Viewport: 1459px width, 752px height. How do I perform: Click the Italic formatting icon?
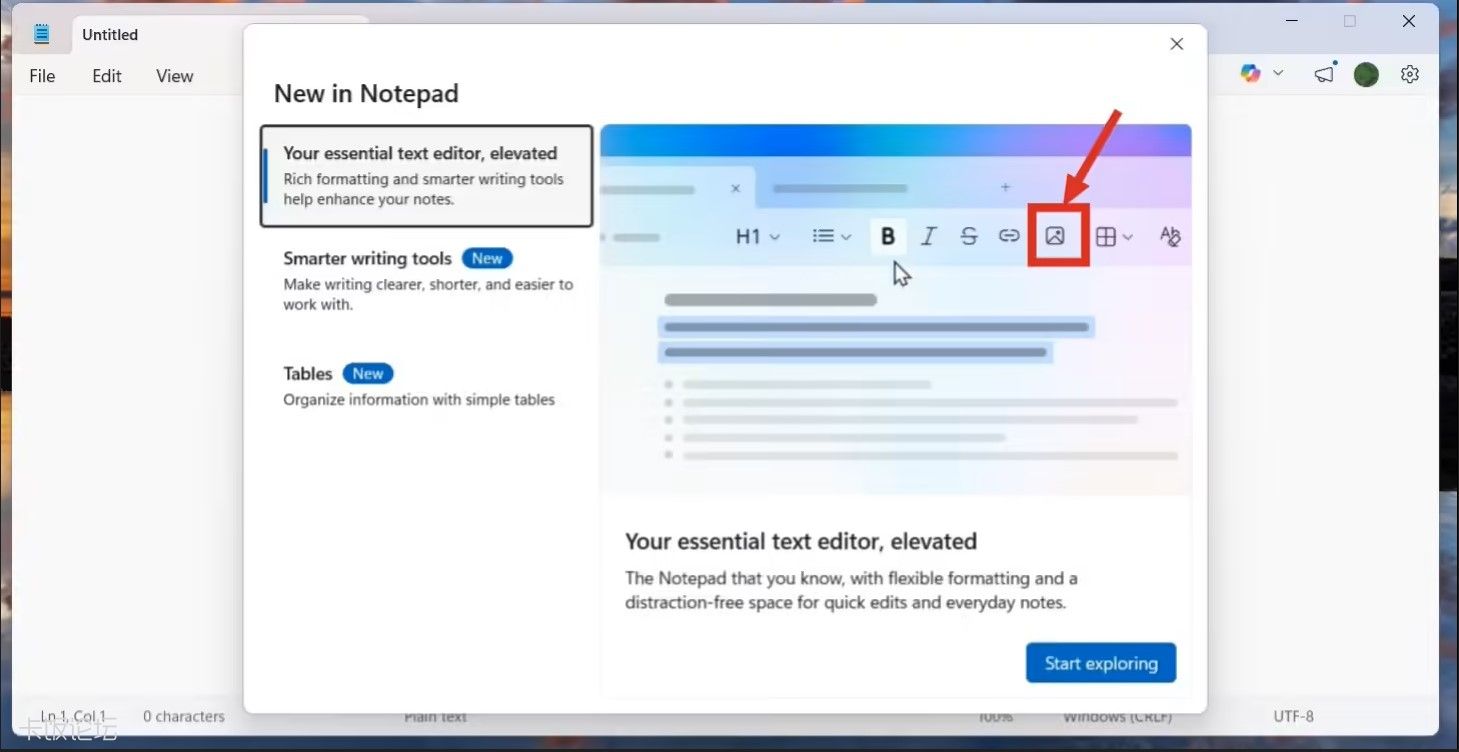[928, 237]
